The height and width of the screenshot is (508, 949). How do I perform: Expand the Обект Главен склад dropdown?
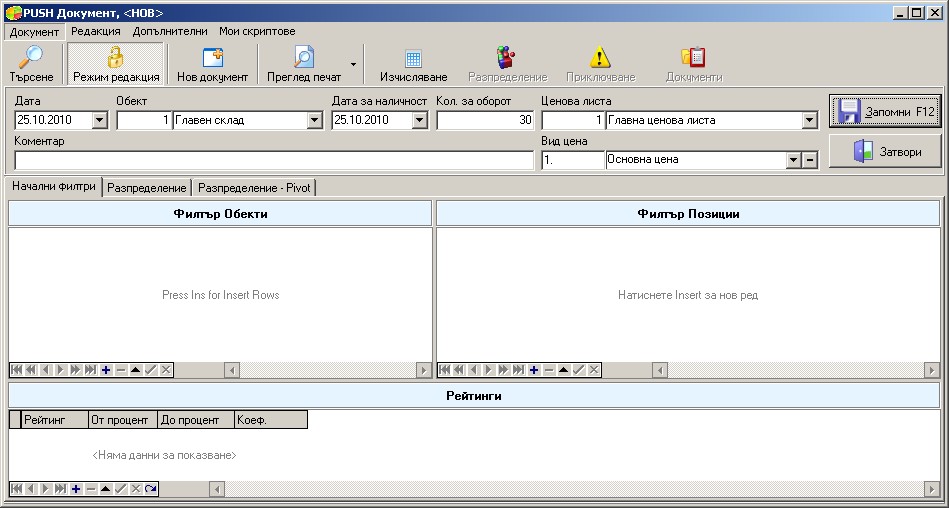[x=314, y=120]
